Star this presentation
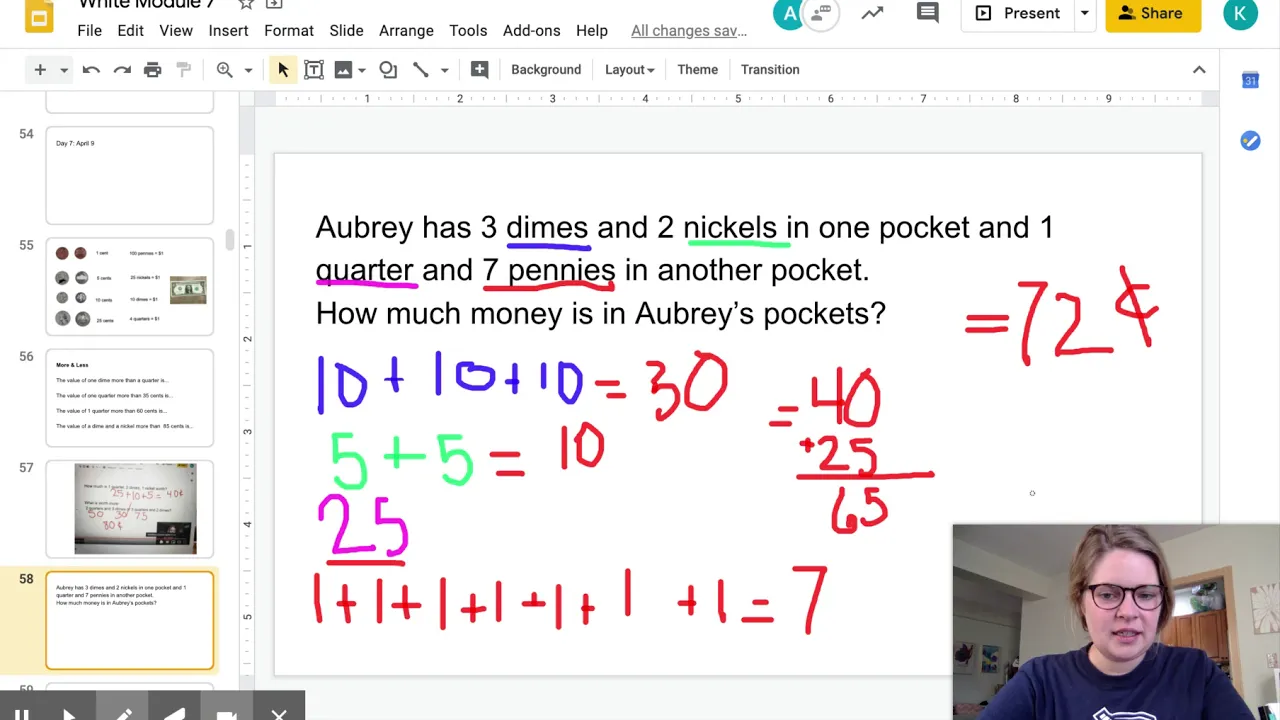The height and width of the screenshot is (720, 1280). [246, 4]
